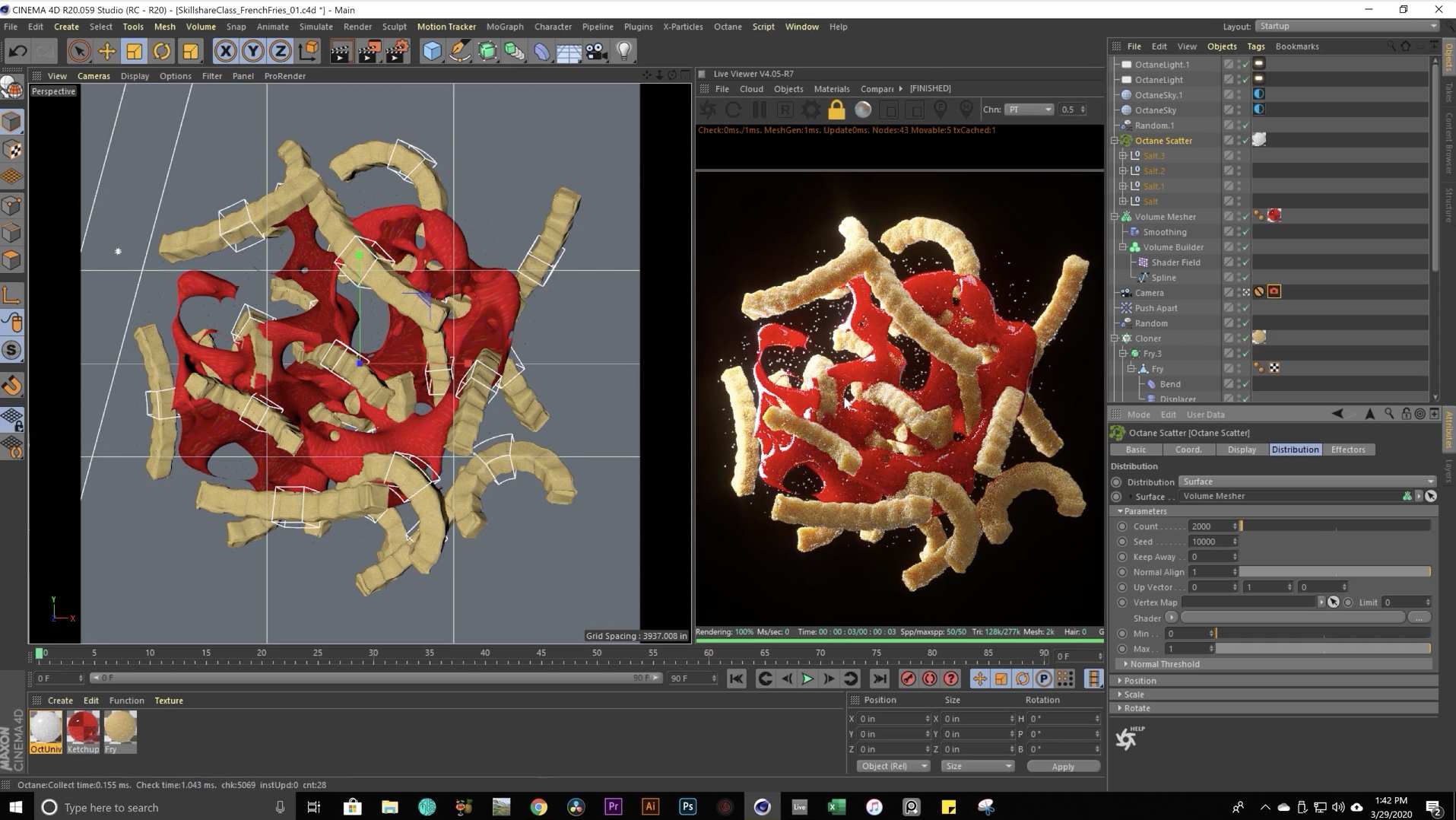
Task: Click the Apply button in coordinates panel
Action: point(1062,767)
